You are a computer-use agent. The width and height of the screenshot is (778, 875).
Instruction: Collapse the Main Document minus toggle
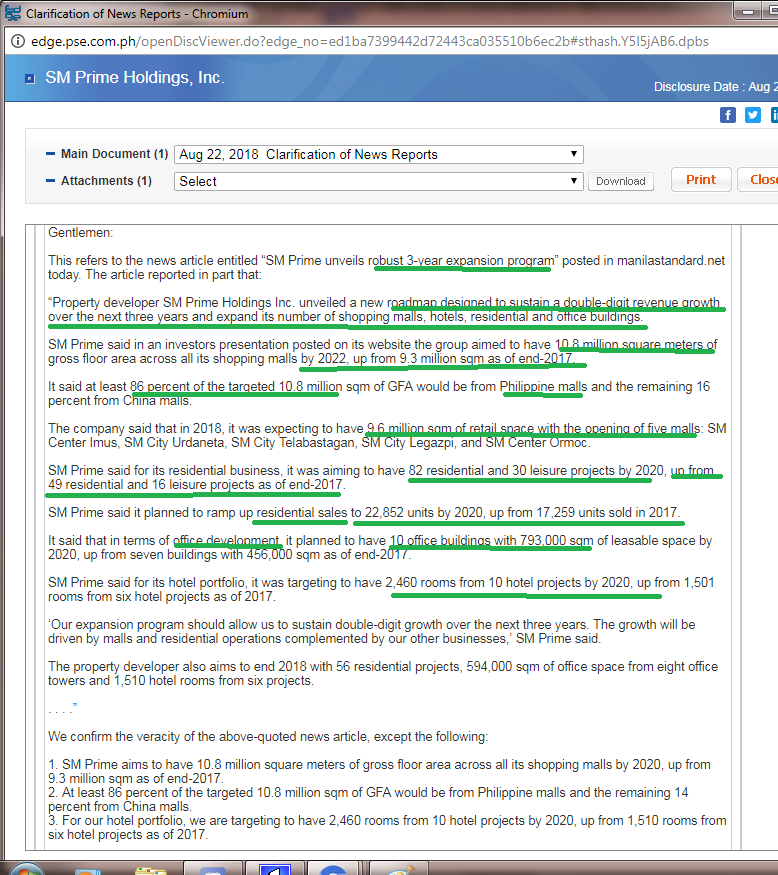pos(50,153)
